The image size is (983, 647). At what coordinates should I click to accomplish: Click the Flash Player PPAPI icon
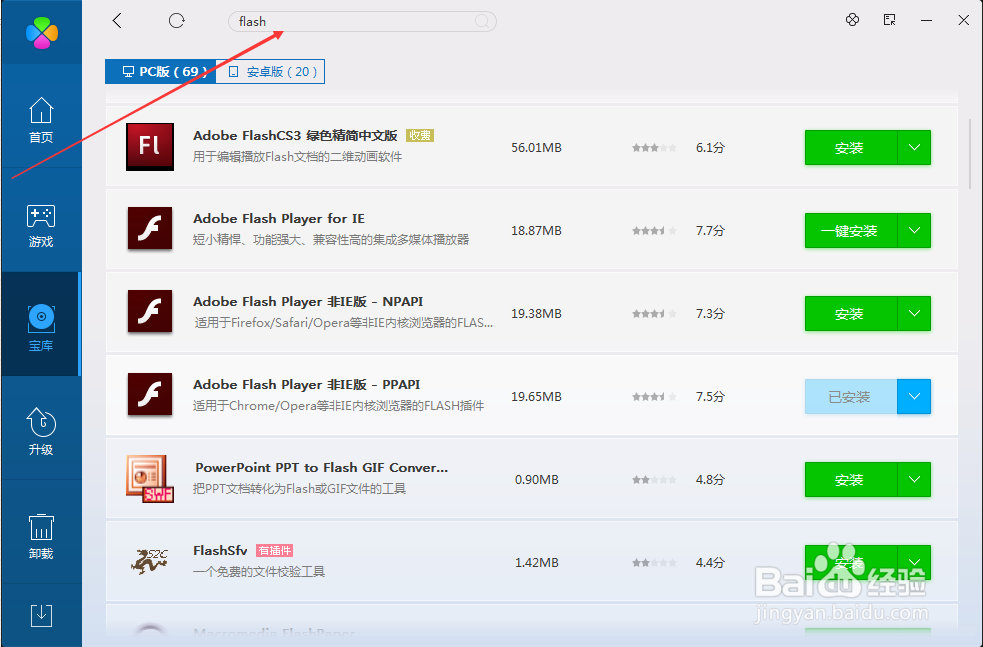coord(150,395)
